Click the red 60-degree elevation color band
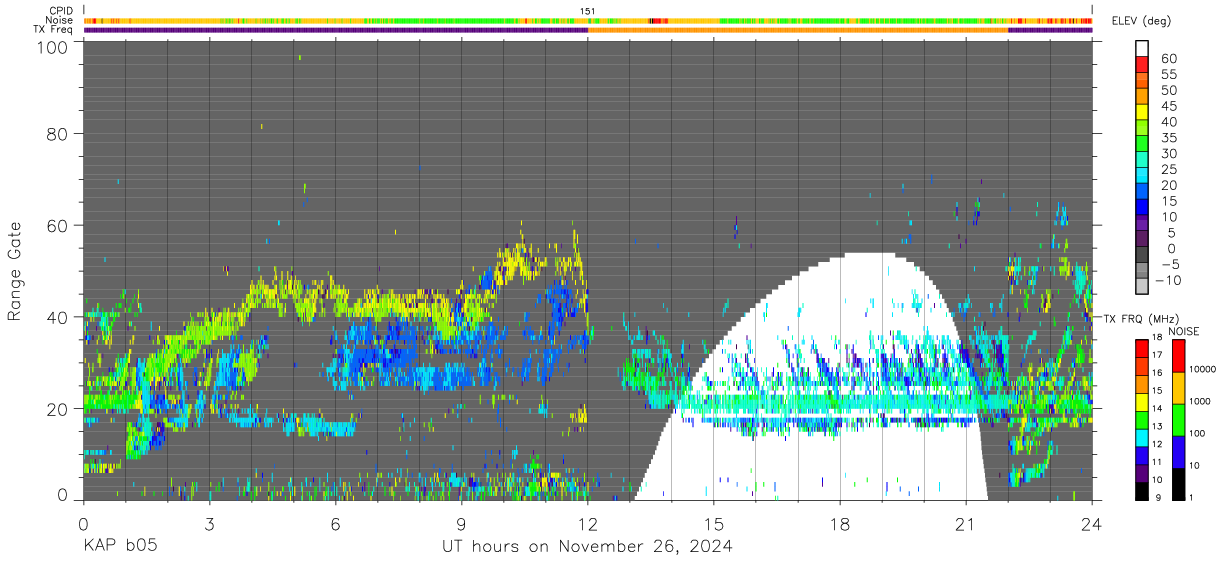 pyautogui.click(x=1142, y=63)
